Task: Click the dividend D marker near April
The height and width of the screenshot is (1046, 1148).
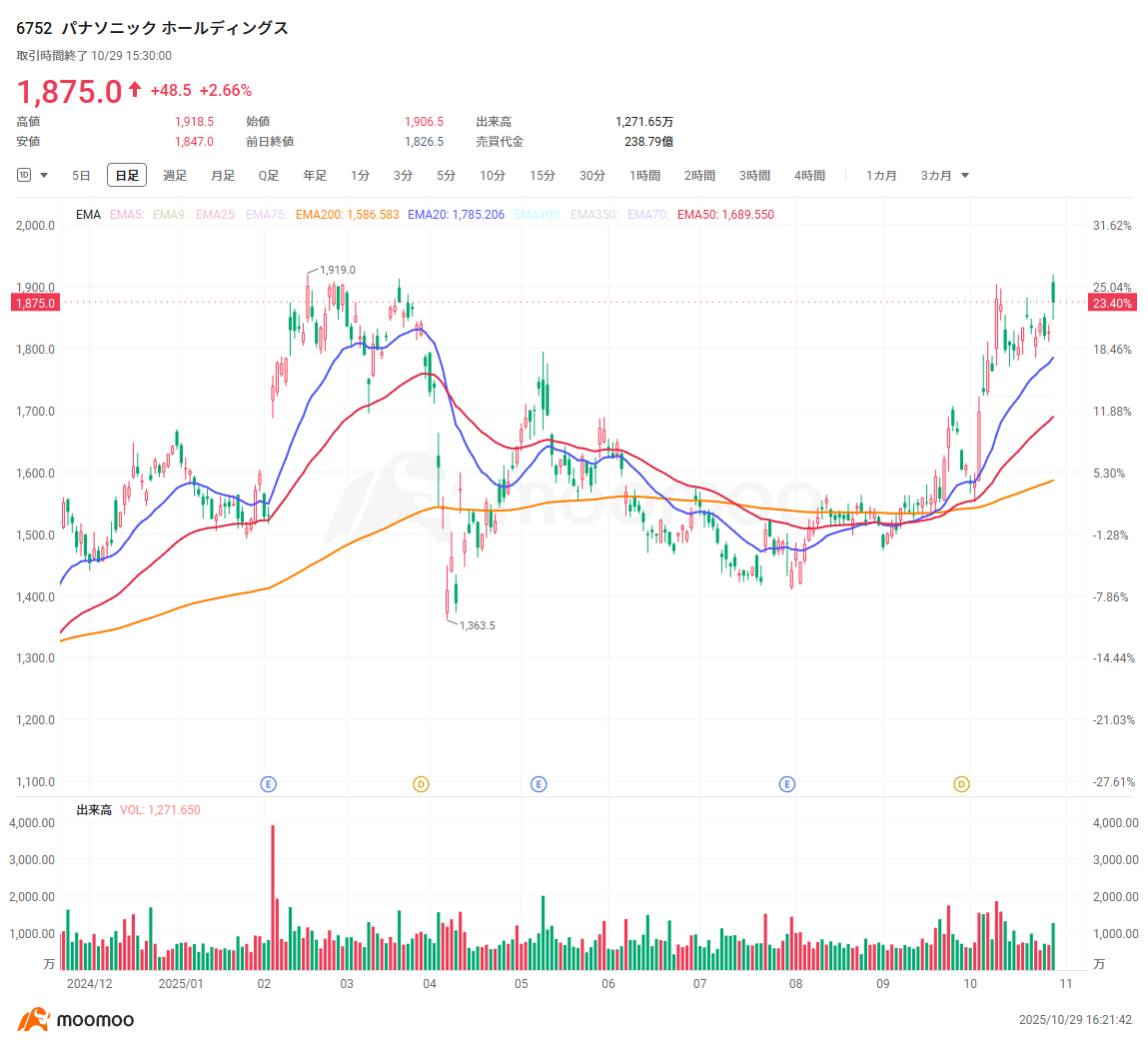Action: 421,784
